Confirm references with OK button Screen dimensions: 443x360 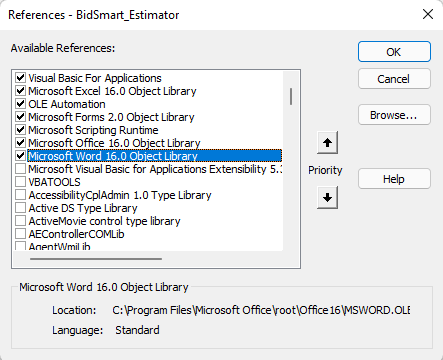pyautogui.click(x=394, y=52)
